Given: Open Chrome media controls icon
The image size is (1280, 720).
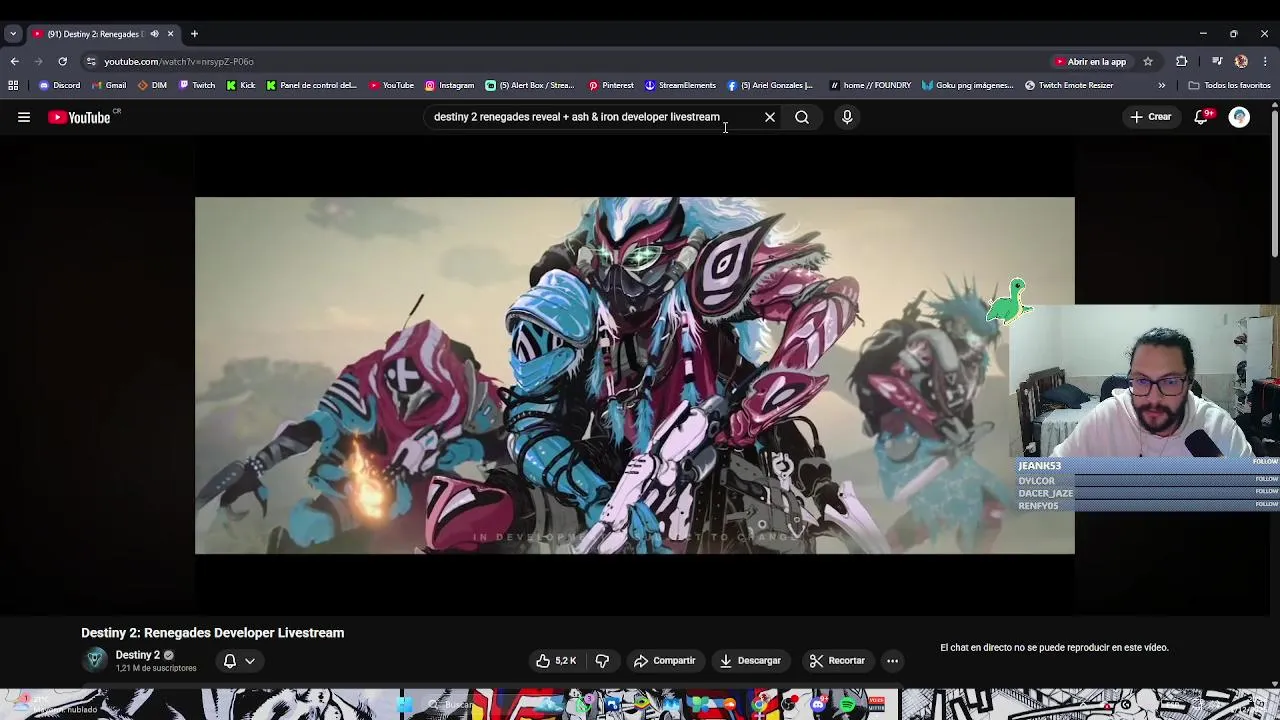Looking at the screenshot, I should 1217,62.
